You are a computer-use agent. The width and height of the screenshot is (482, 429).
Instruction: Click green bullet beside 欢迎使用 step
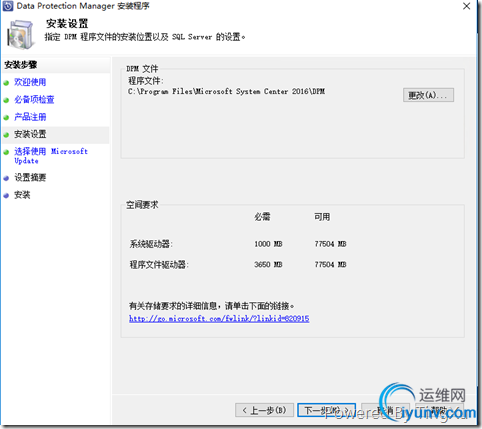(x=6, y=83)
